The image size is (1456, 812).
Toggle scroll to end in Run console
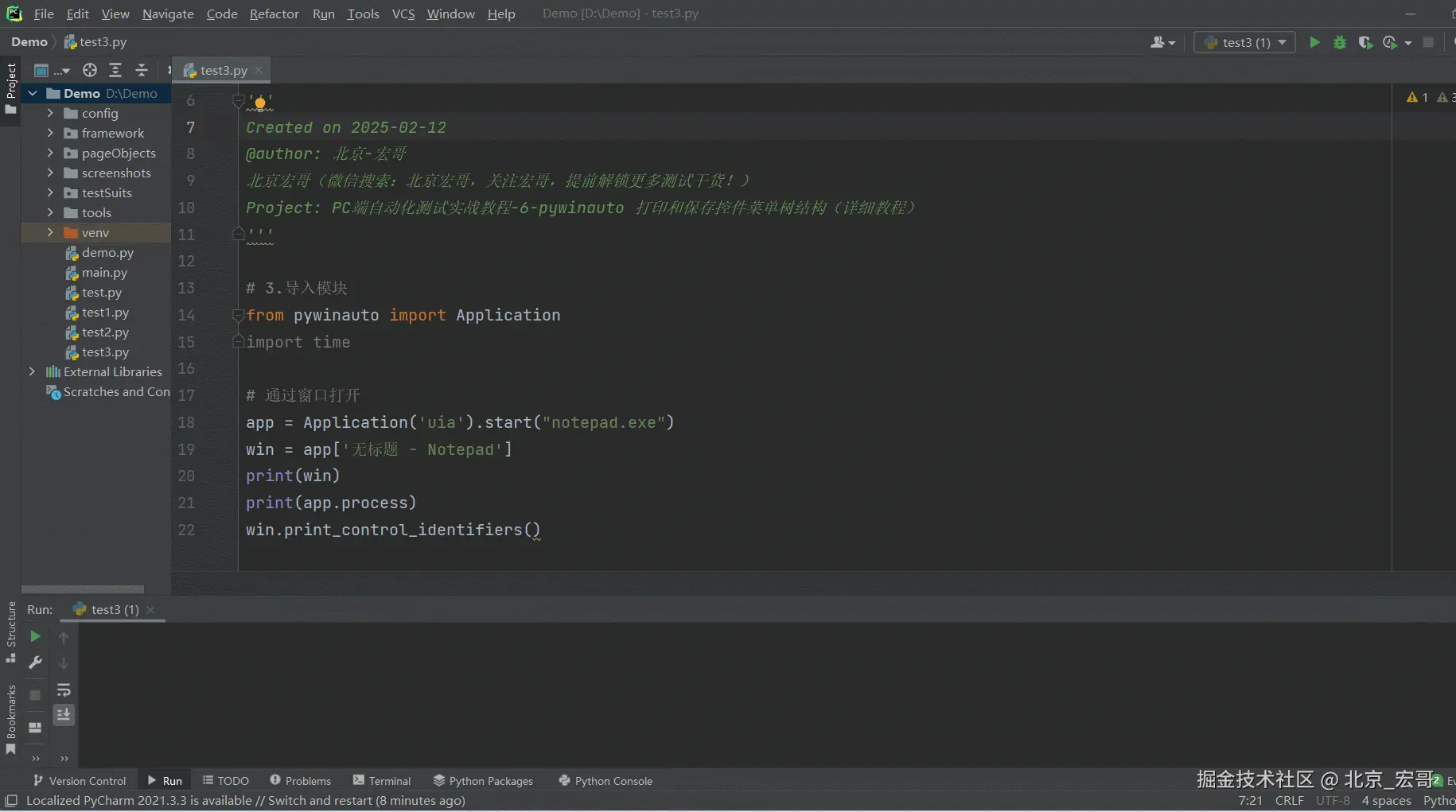click(x=64, y=715)
